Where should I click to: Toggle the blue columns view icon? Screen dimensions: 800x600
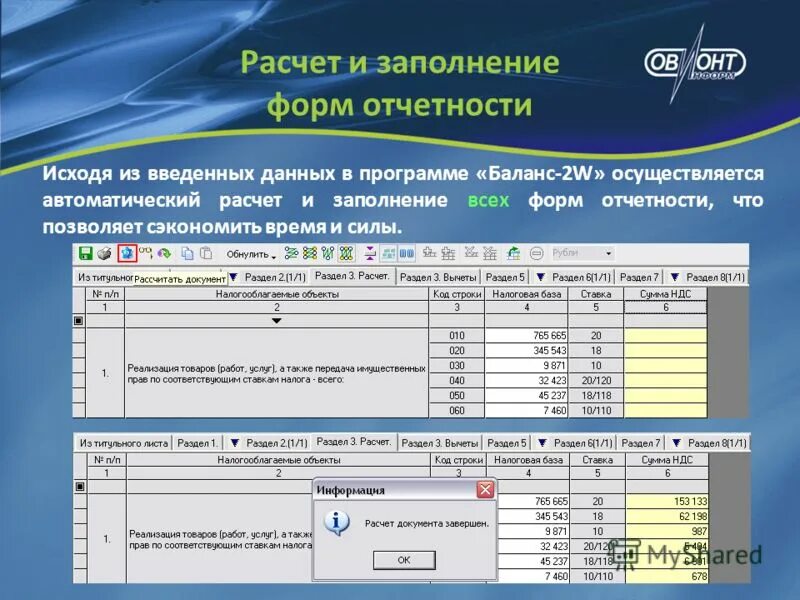click(407, 253)
